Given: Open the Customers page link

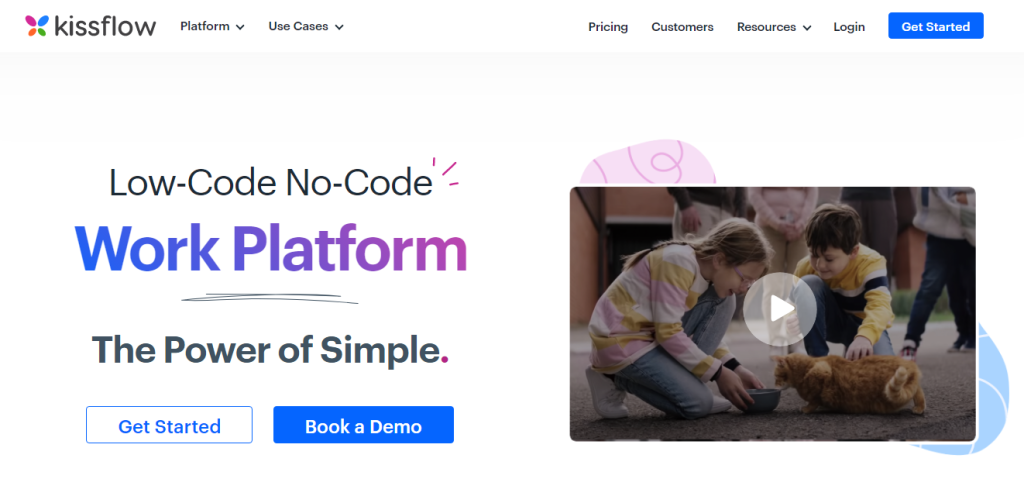Looking at the screenshot, I should (x=682, y=27).
